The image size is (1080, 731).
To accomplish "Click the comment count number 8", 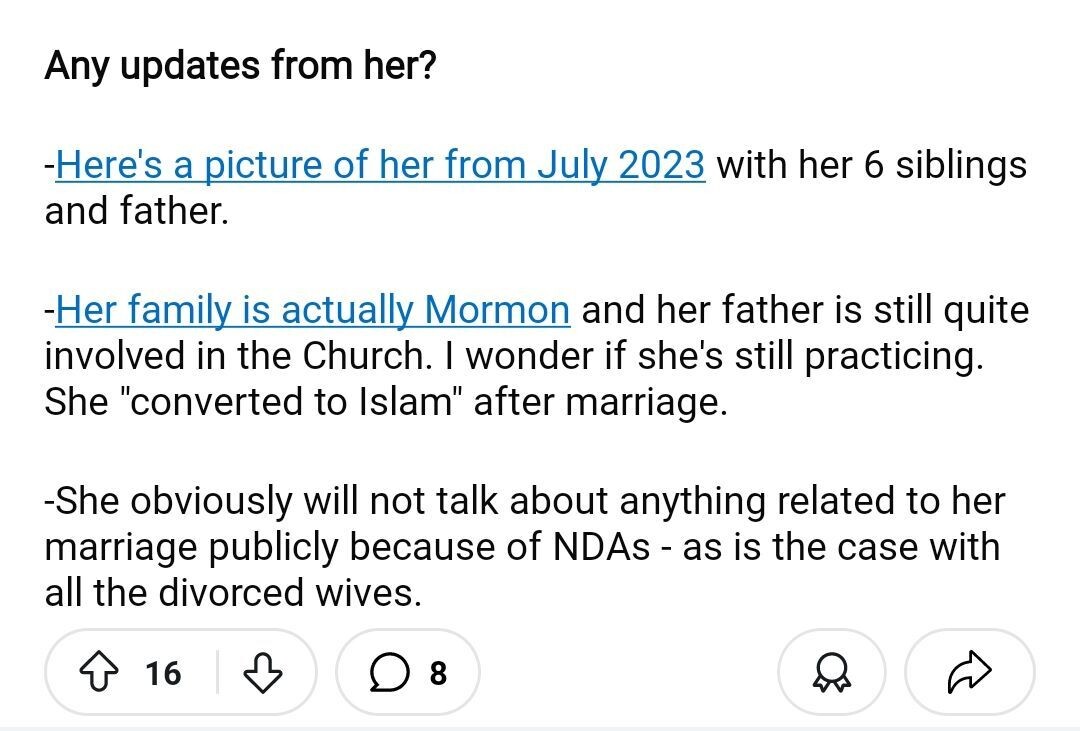I will [x=438, y=673].
